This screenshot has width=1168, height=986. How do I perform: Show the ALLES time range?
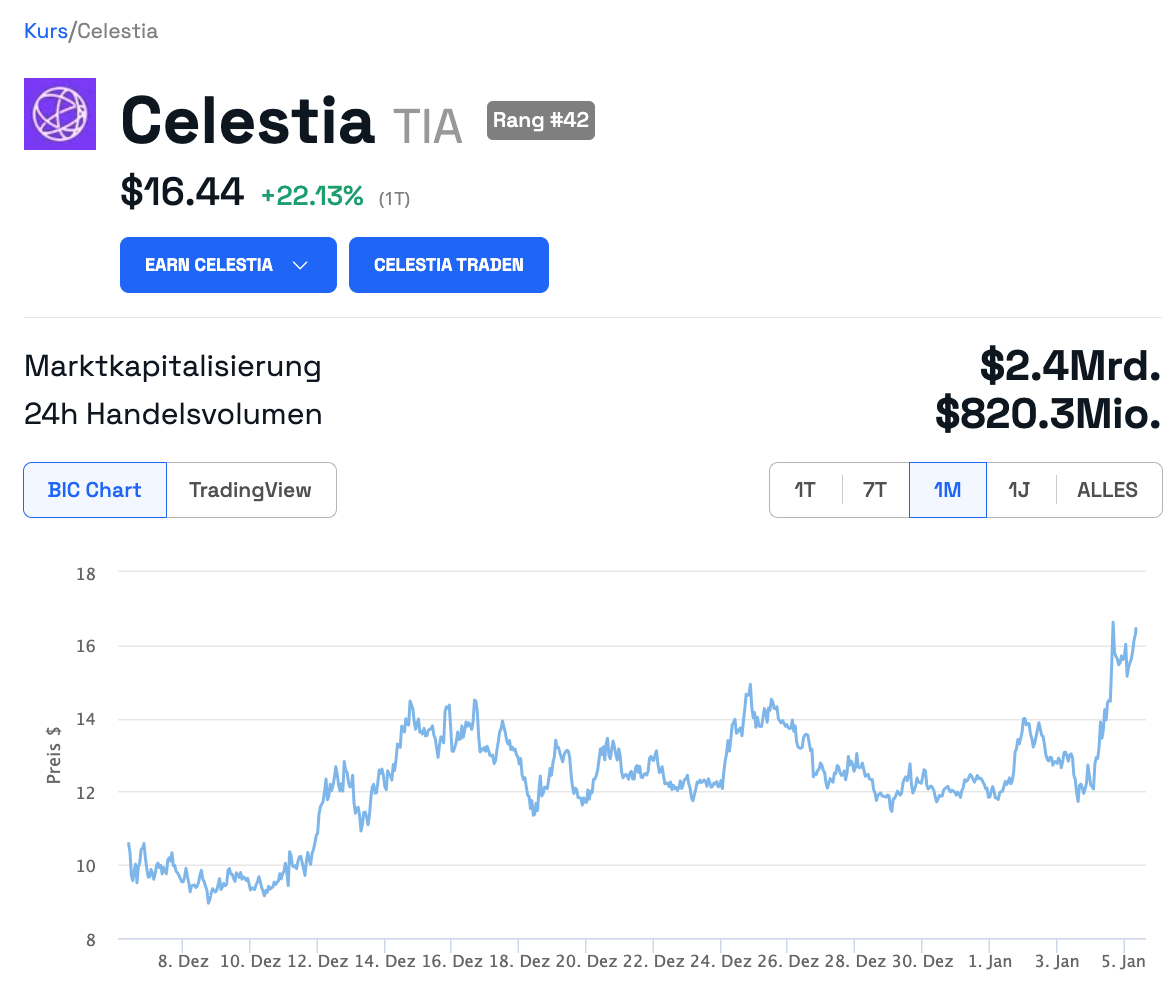tap(1107, 490)
